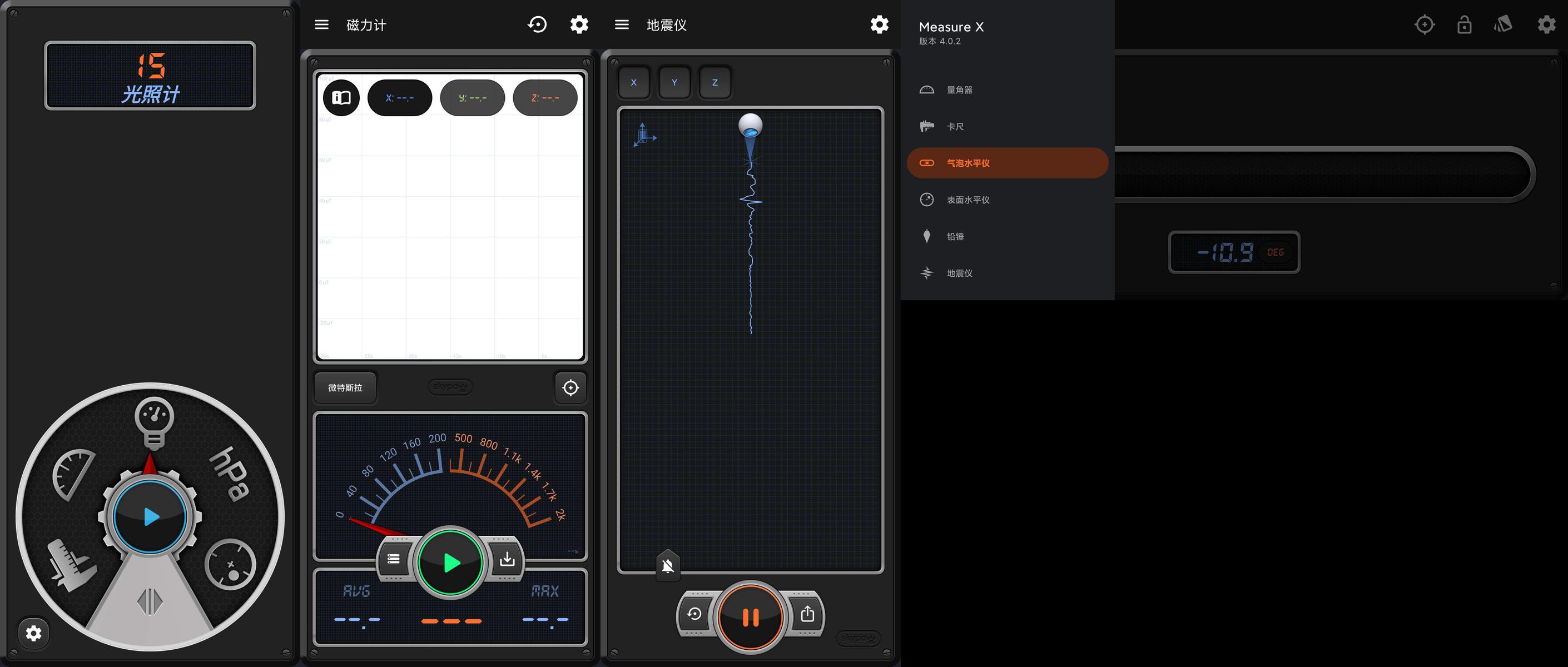Click the MAX readout label
Image resolution: width=1568 pixels, height=667 pixels.
coord(545,591)
